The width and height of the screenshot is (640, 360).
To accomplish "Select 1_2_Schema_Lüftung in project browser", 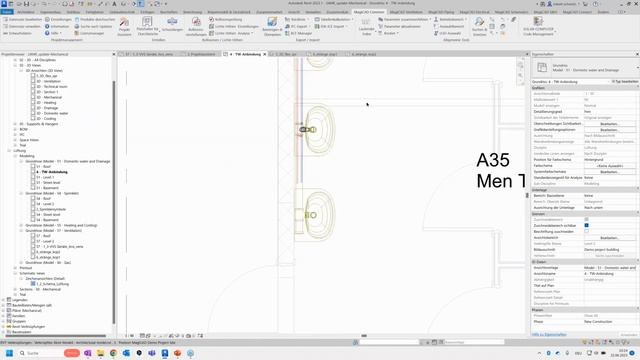I will coord(53,284).
